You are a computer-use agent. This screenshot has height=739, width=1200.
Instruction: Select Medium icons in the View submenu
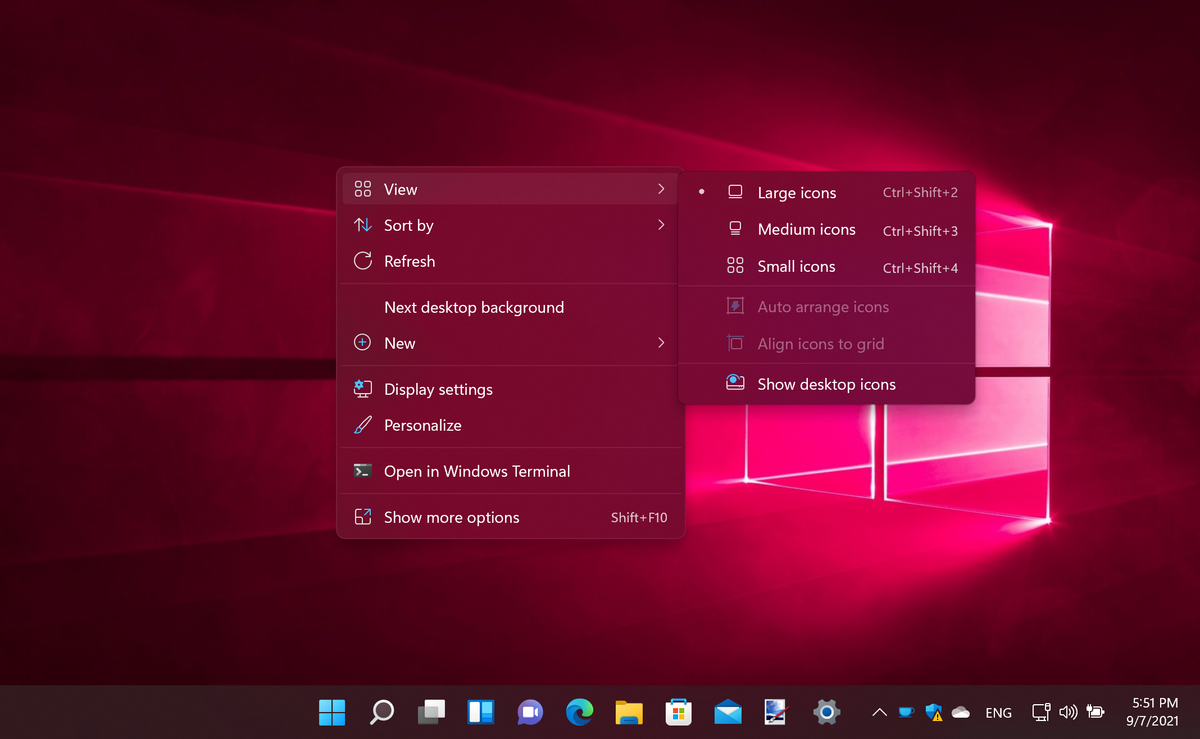[806, 229]
